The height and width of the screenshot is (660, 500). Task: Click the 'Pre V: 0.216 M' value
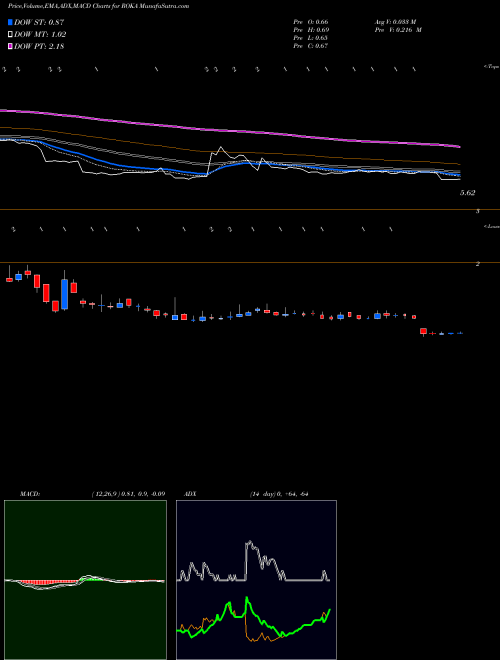click(x=398, y=30)
